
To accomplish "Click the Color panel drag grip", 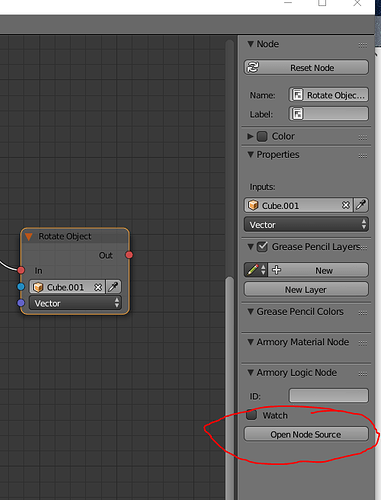I will pyautogui.click(x=363, y=137).
